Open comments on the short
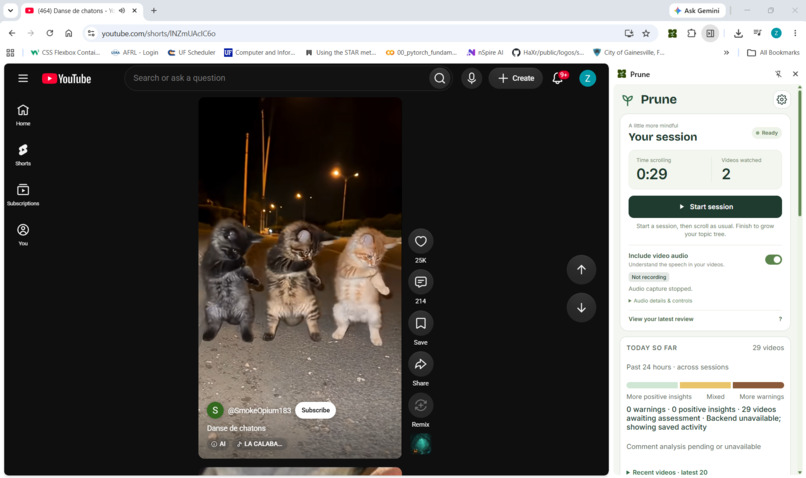The width and height of the screenshot is (806, 478). 420,282
